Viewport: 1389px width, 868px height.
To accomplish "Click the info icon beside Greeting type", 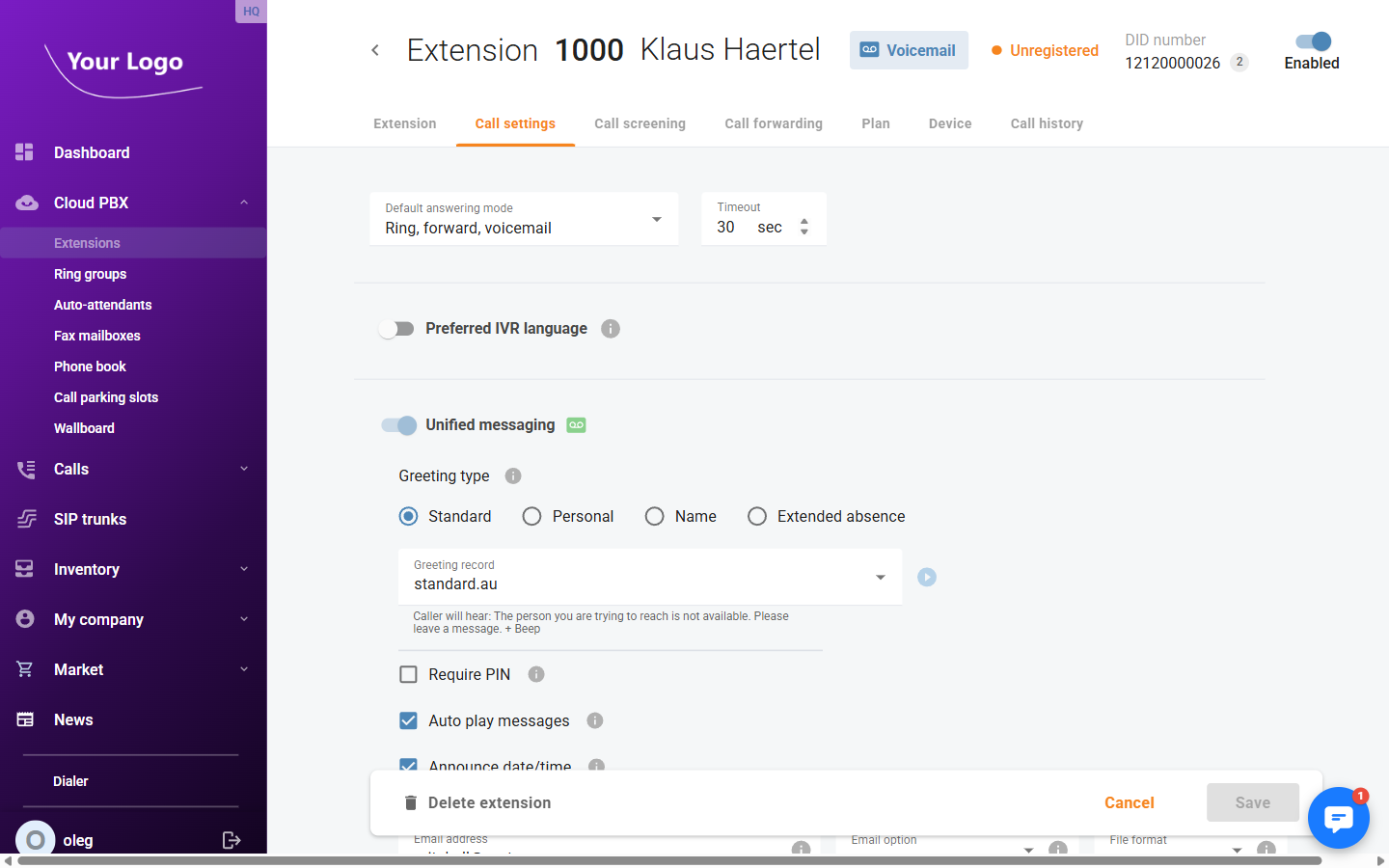I will (x=513, y=475).
